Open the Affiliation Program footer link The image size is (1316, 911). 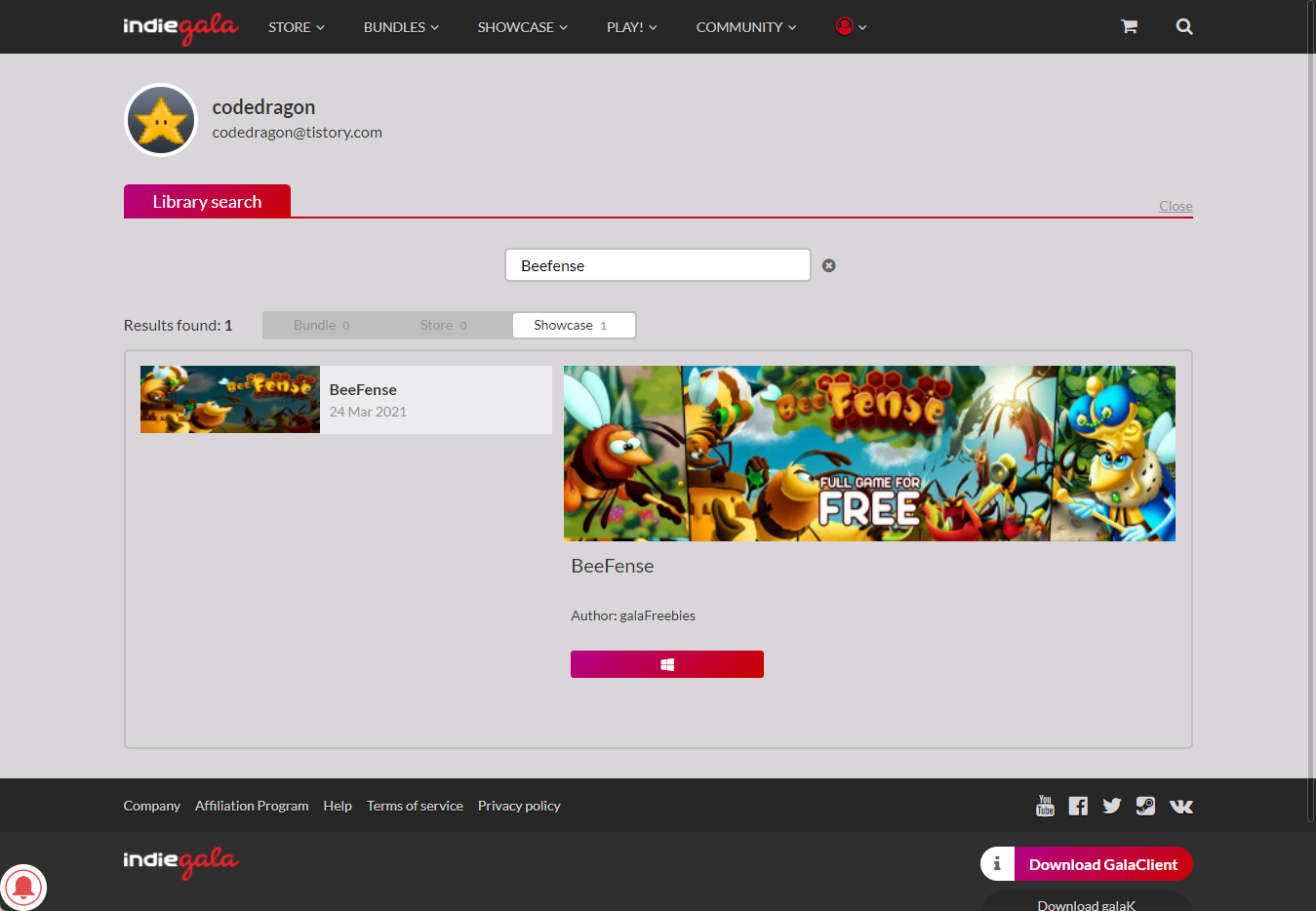click(252, 806)
